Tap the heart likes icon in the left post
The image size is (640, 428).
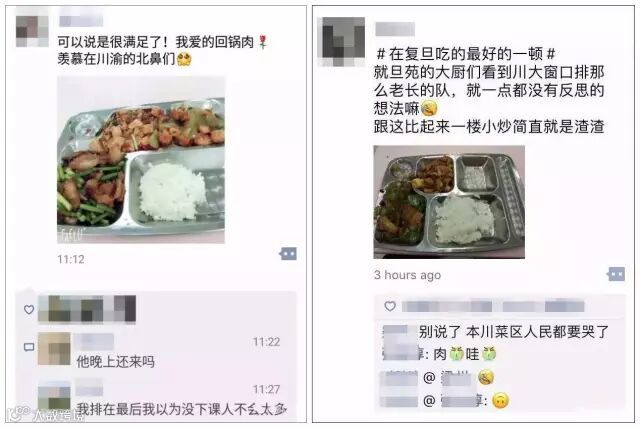pos(29,309)
